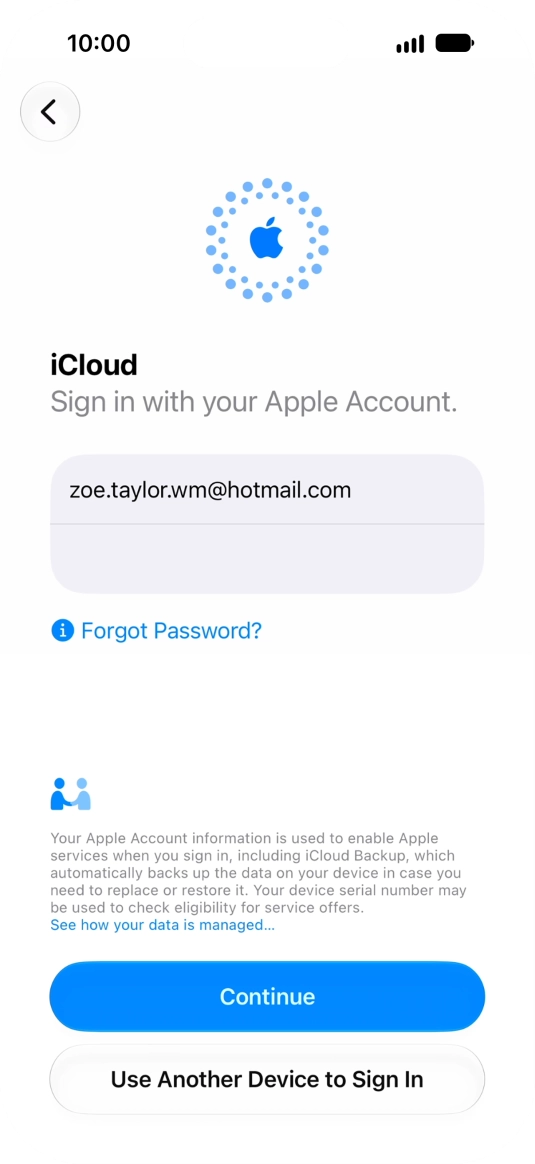Tap the 10:00 clock in status bar
Image resolution: width=535 pixels, height=1164 pixels.
point(99,43)
